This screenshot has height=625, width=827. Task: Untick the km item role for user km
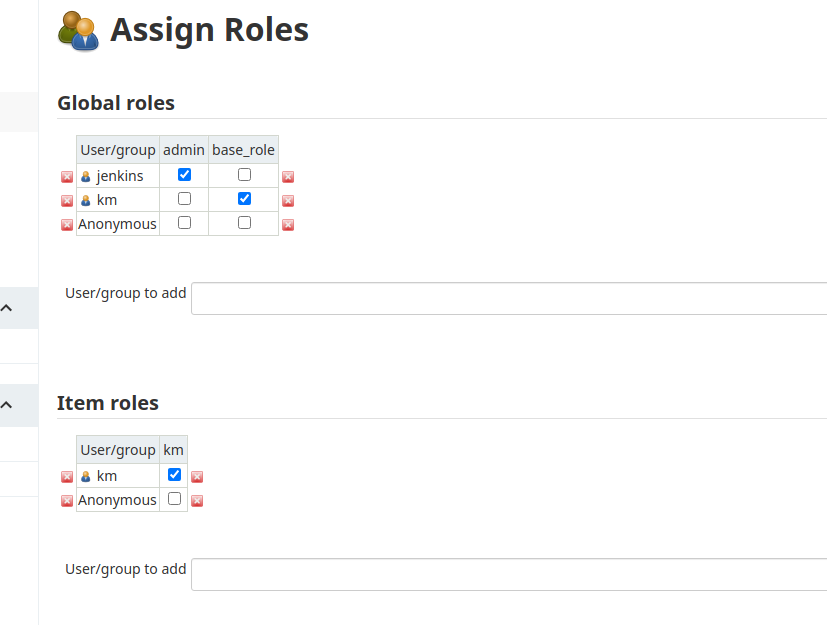[175, 474]
